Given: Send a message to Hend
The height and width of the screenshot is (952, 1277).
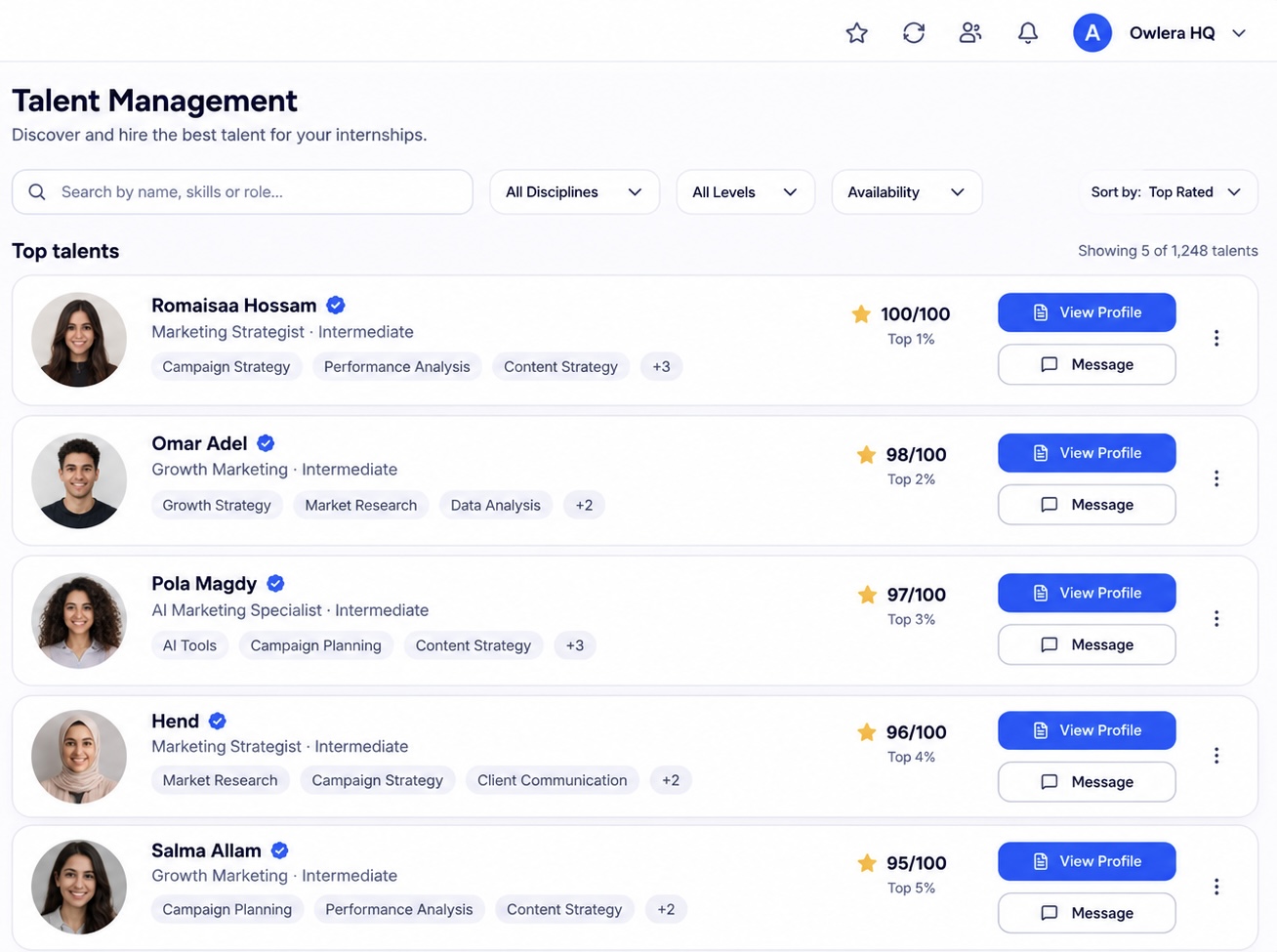Looking at the screenshot, I should tap(1087, 782).
